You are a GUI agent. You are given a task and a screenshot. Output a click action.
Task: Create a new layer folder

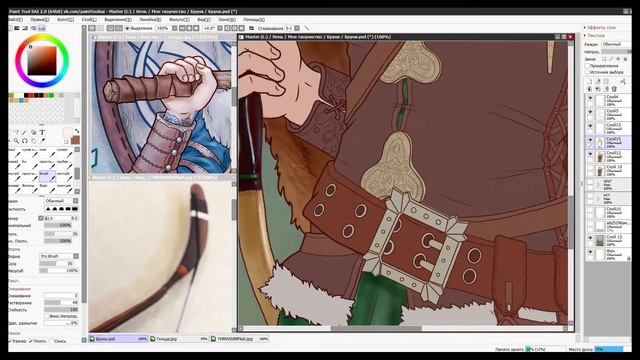pyautogui.click(x=606, y=82)
